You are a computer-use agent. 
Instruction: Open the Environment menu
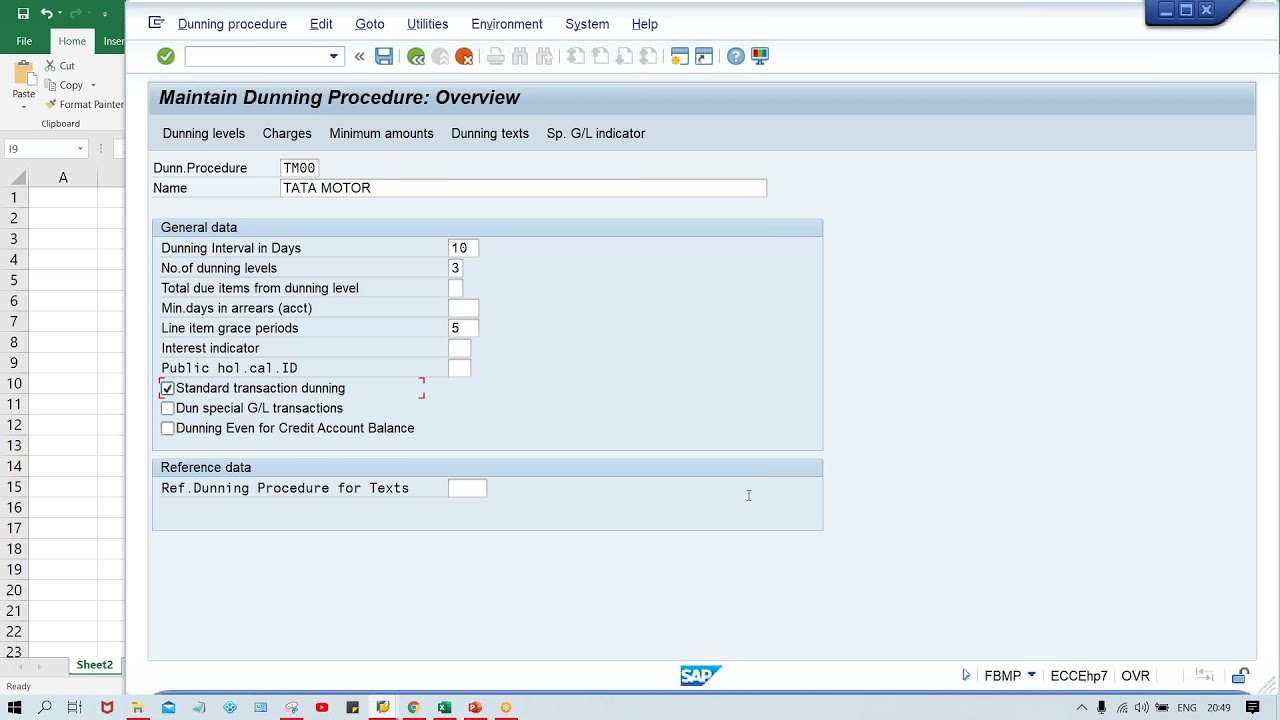click(507, 24)
